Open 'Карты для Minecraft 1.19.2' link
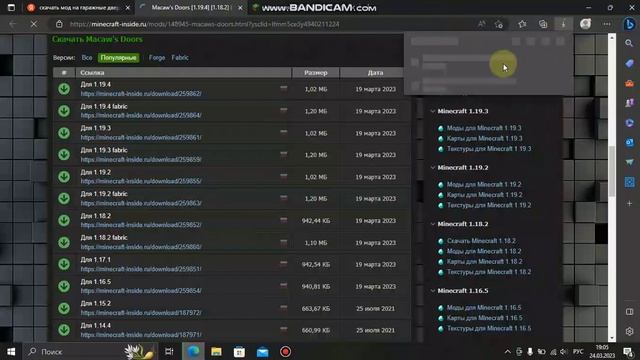This screenshot has height=360, width=640. click(x=484, y=195)
